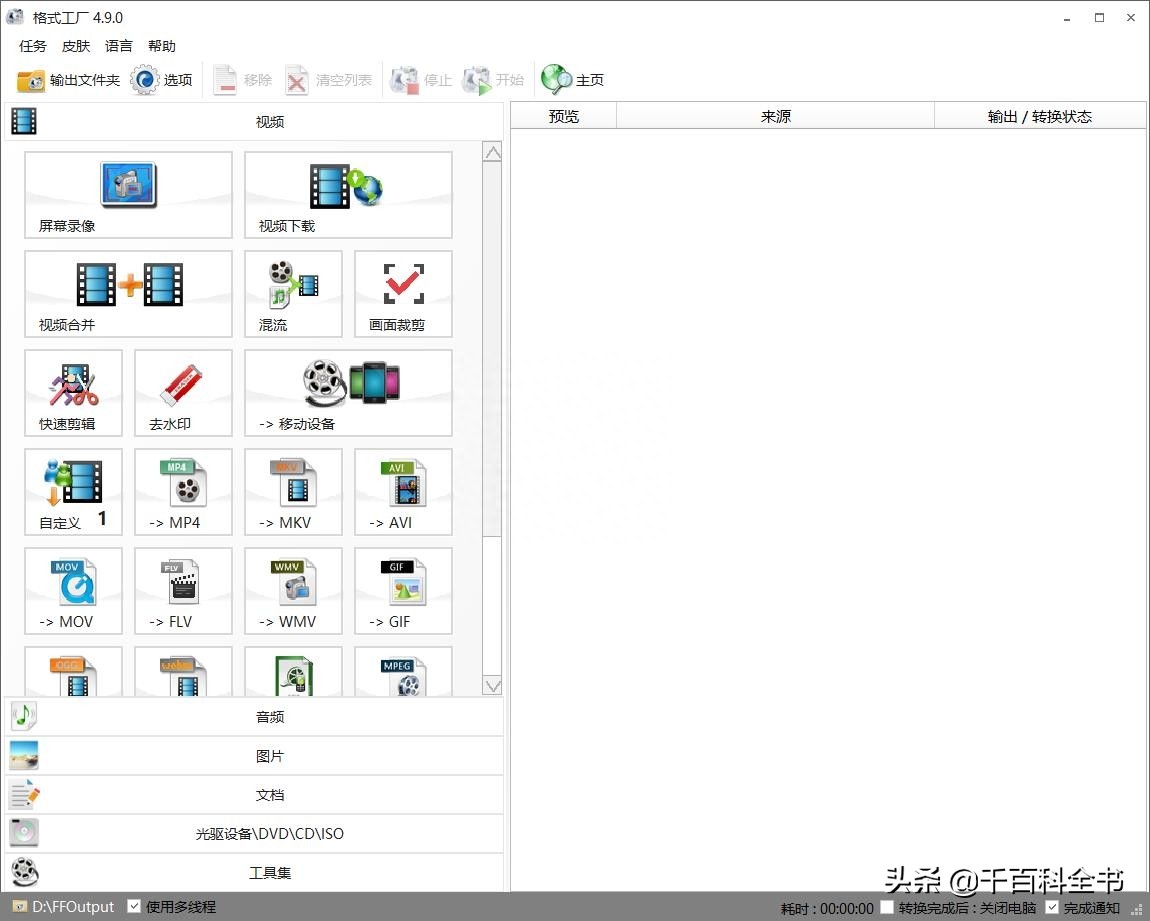Open the 视频合并 video merge tool
The width and height of the screenshot is (1150, 921).
(x=127, y=293)
